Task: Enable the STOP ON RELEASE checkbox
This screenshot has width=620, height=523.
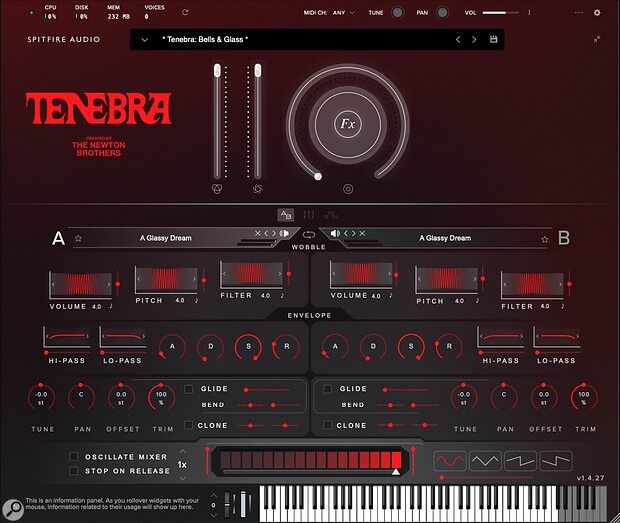Action: pyautogui.click(x=74, y=471)
